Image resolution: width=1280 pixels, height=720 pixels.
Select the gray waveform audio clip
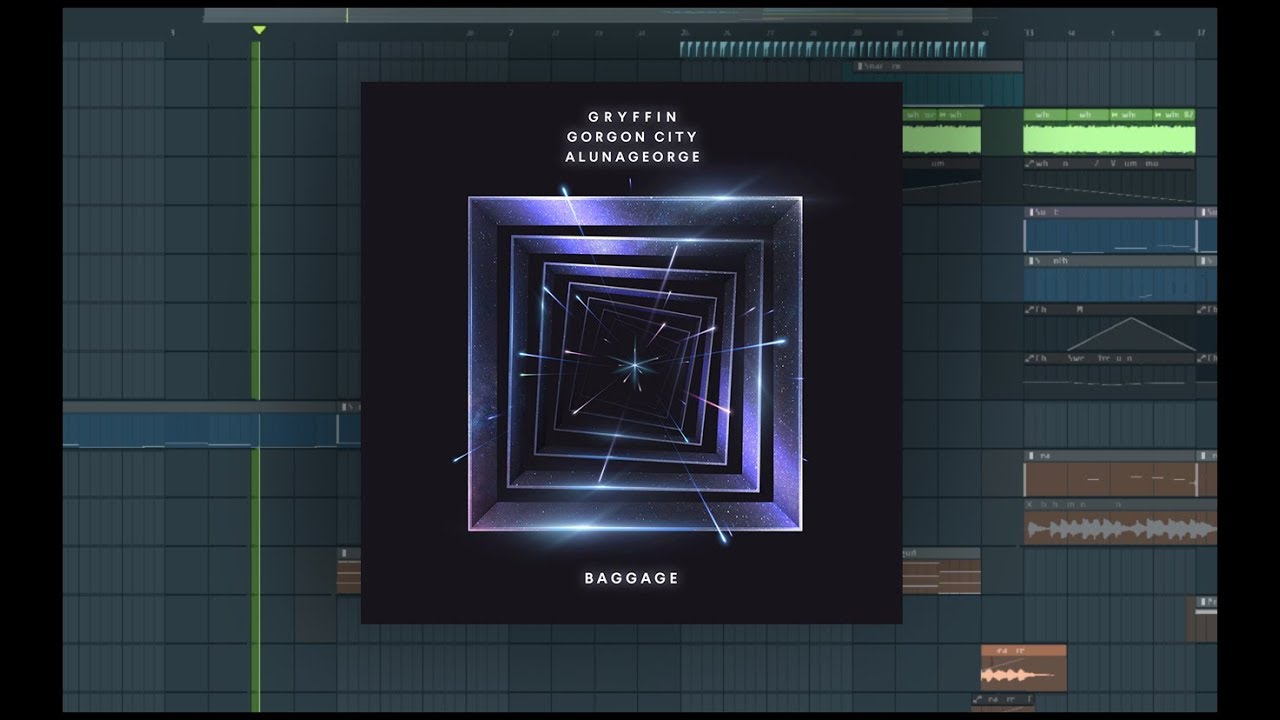1120,522
